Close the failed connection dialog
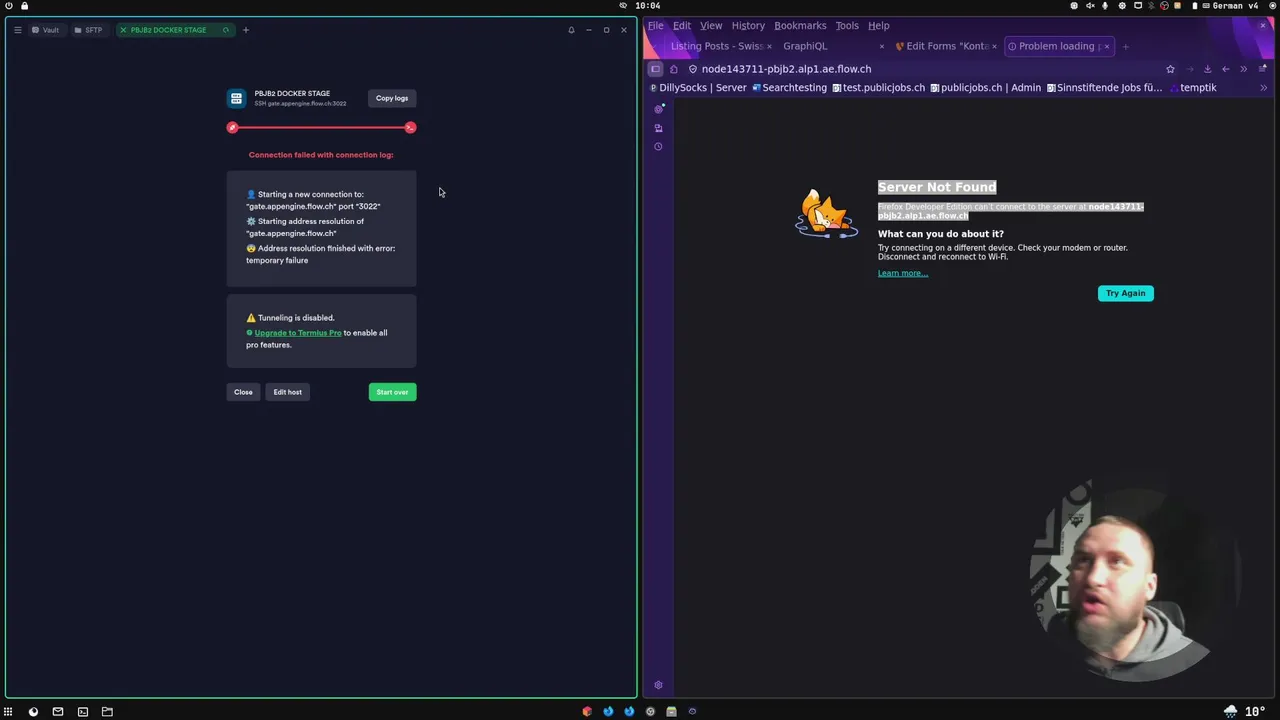The image size is (1280, 720). coord(243,392)
